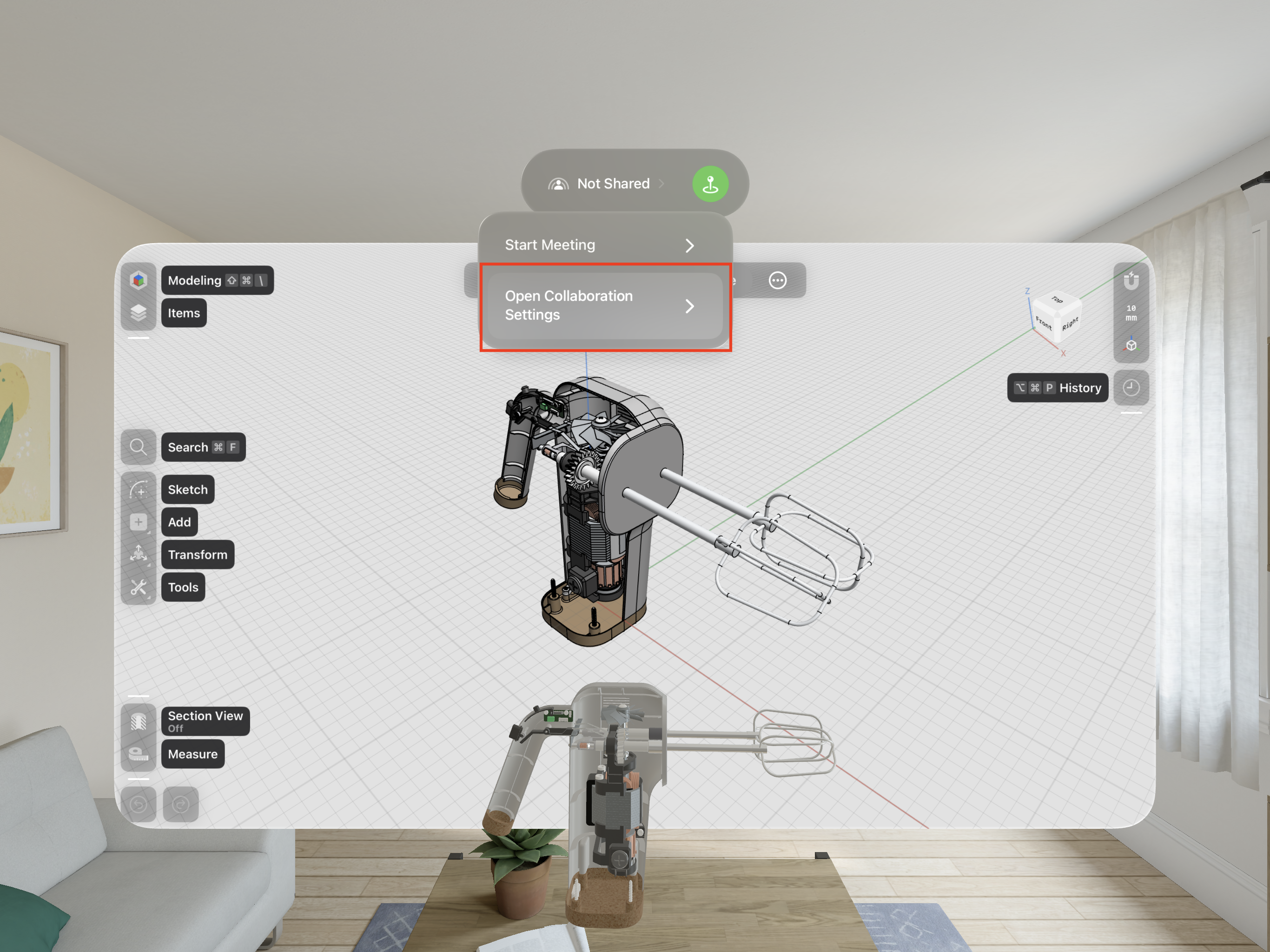
Task: Click the Undo arrow button
Action: pyautogui.click(x=139, y=805)
